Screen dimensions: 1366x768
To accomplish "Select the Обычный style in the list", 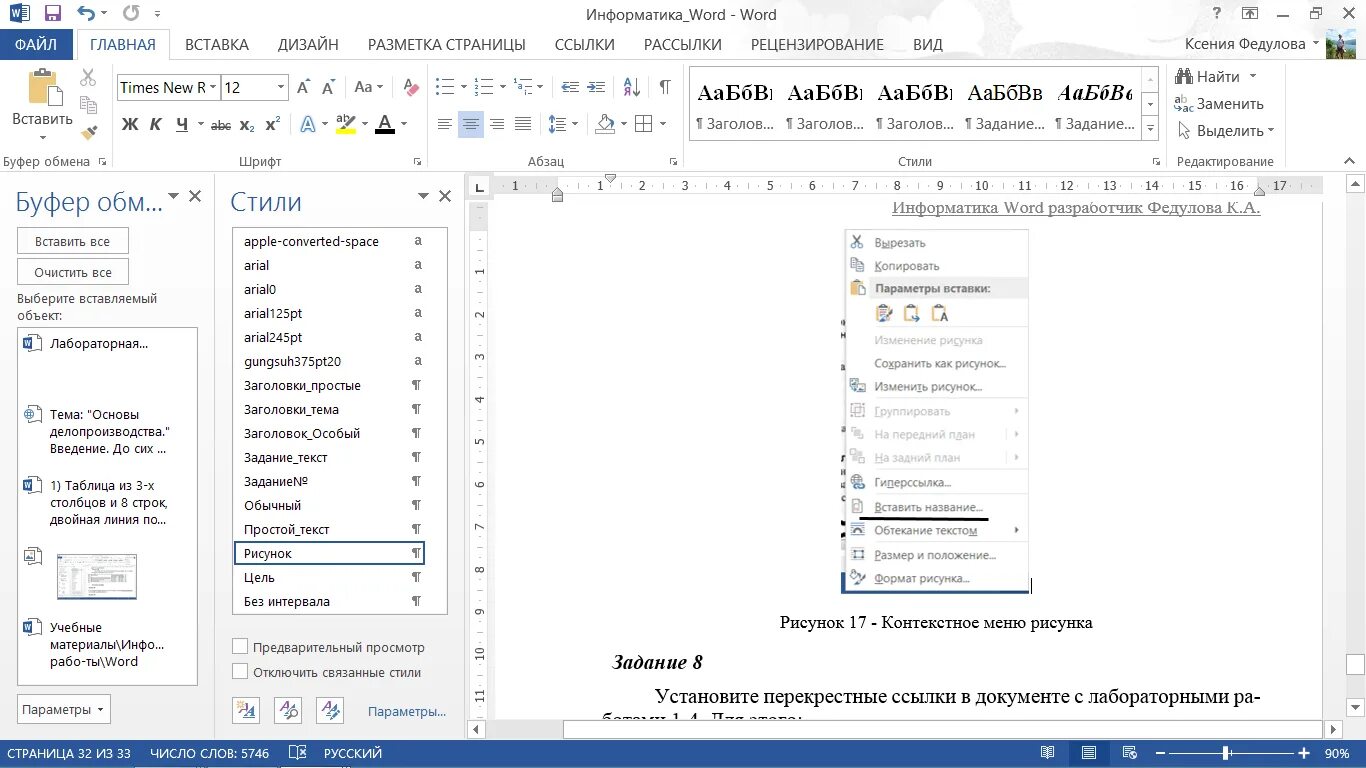I will [329, 505].
